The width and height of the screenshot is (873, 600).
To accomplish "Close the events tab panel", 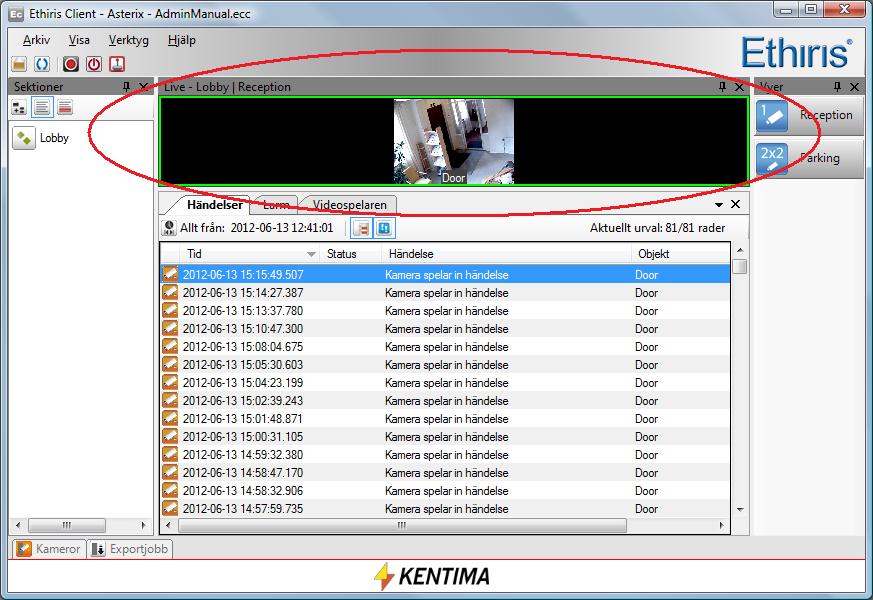I will click(x=735, y=204).
